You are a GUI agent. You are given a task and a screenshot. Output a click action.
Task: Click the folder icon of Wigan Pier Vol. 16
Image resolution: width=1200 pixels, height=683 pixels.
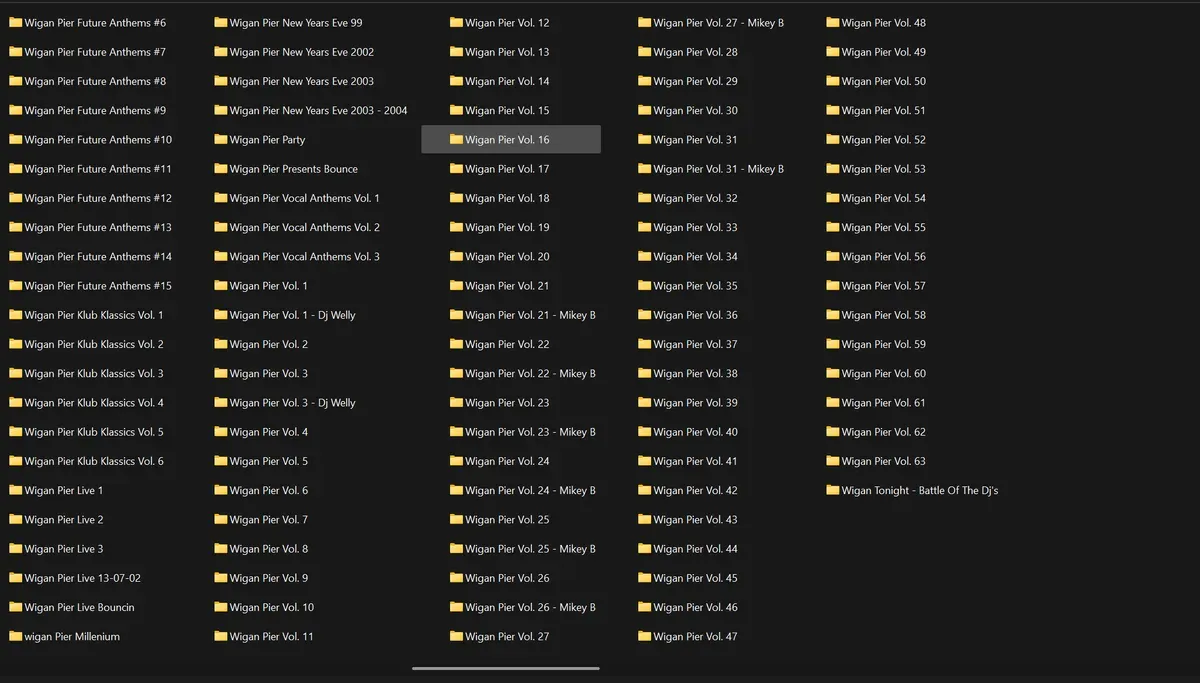click(x=456, y=139)
